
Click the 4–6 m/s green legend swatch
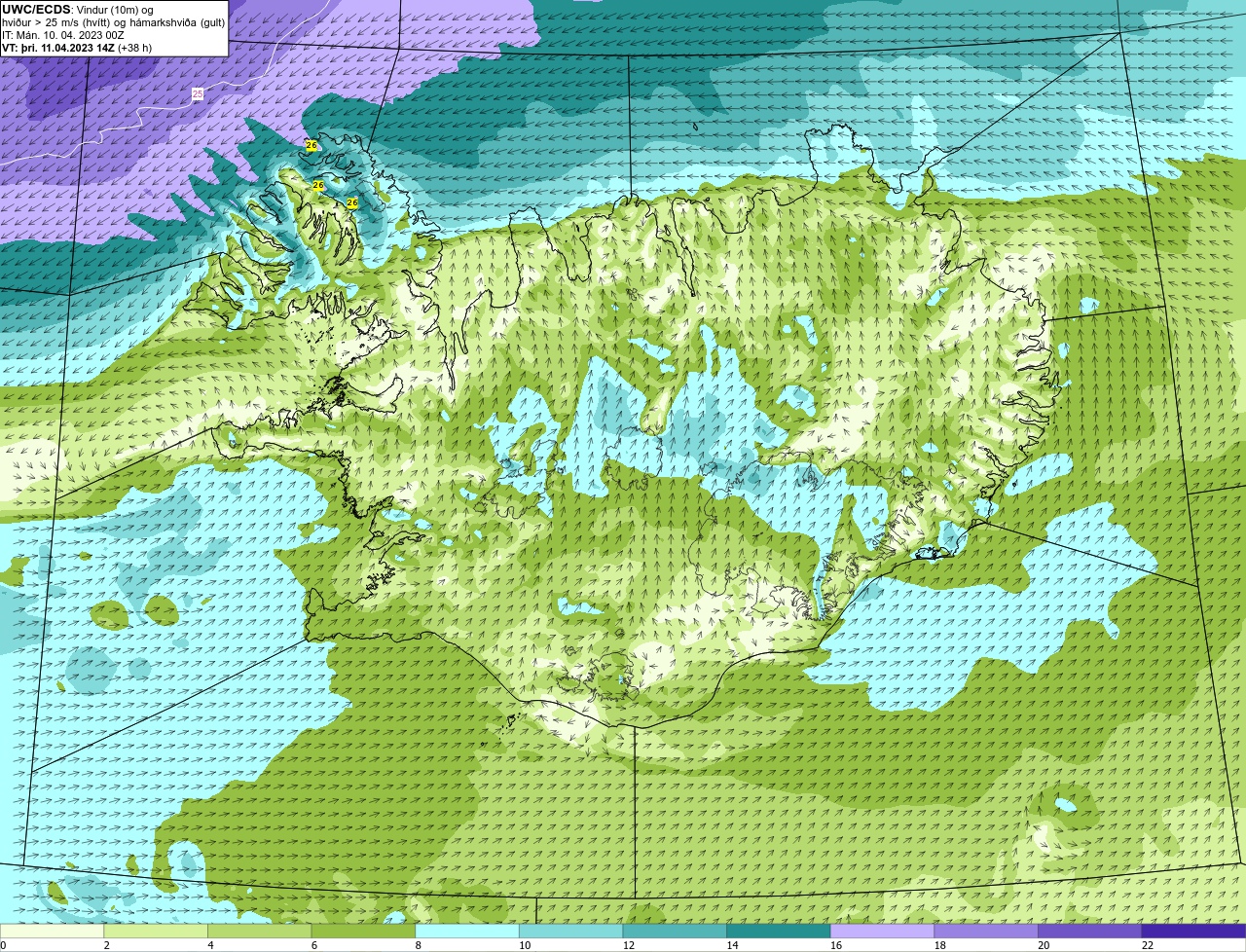[259, 931]
